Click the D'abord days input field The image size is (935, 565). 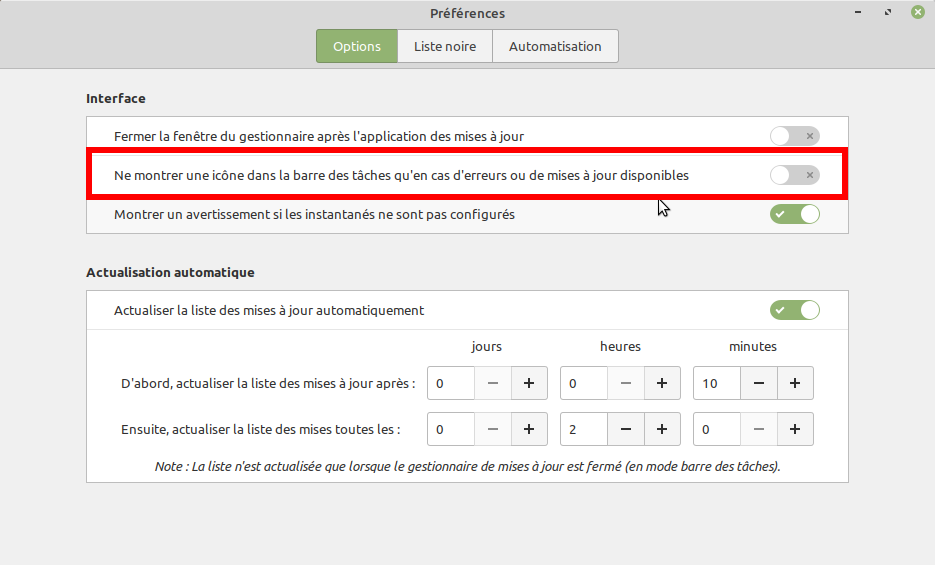tap(450, 383)
